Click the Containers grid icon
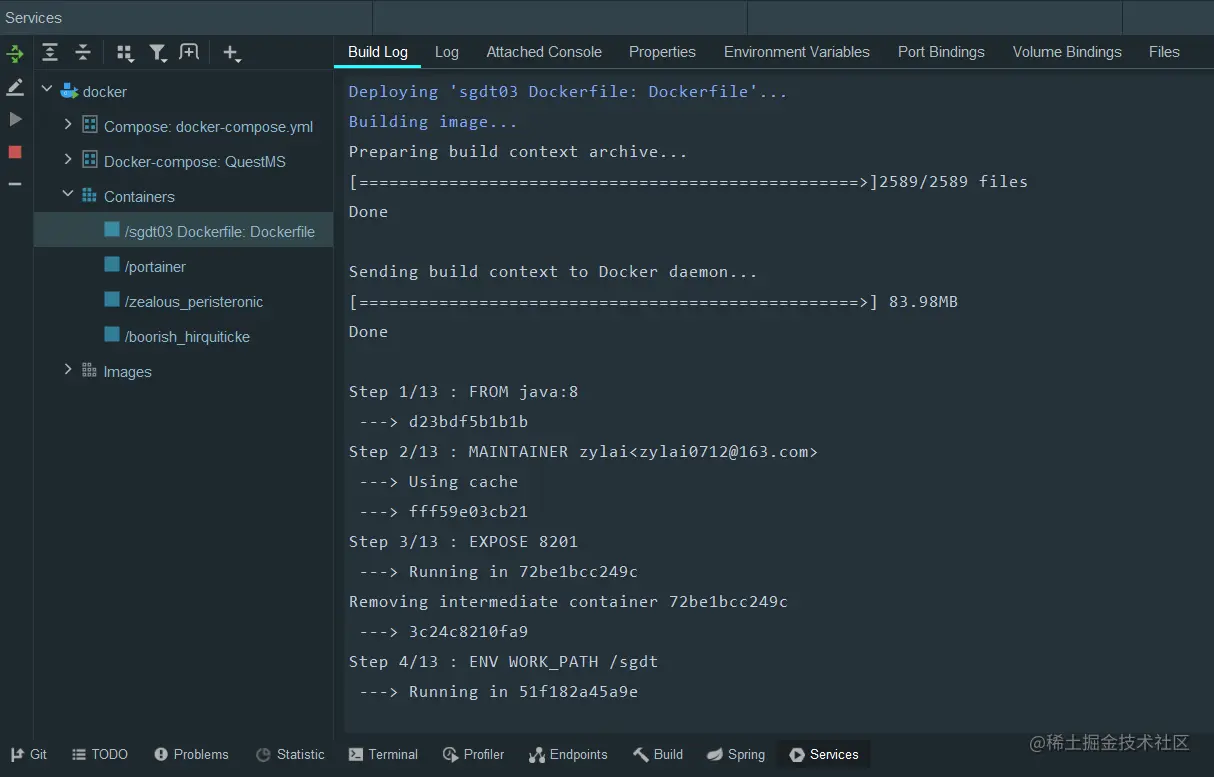 (89, 195)
